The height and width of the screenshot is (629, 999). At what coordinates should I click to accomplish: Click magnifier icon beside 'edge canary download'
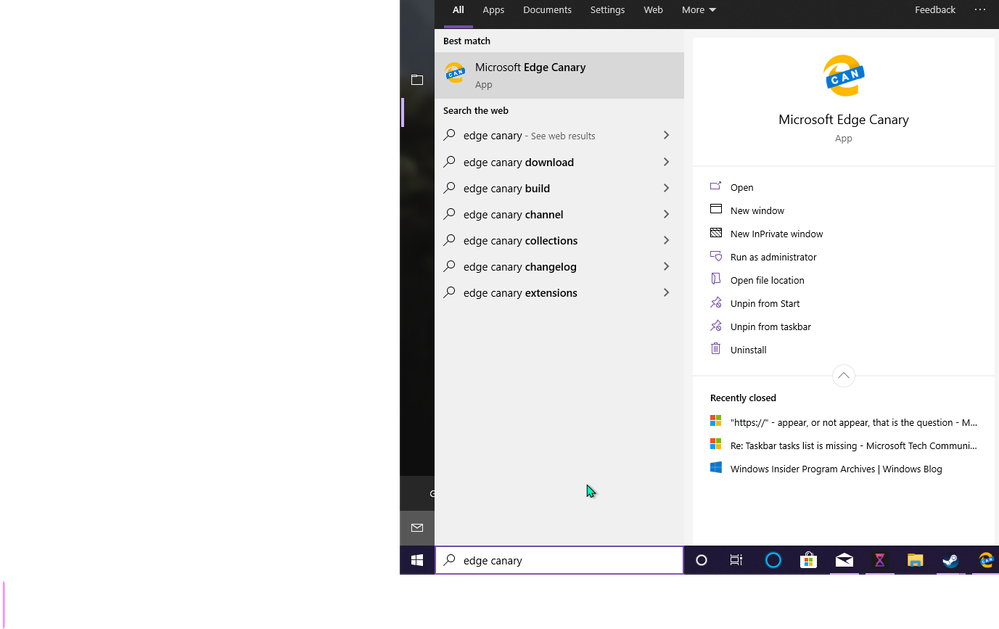(x=449, y=161)
